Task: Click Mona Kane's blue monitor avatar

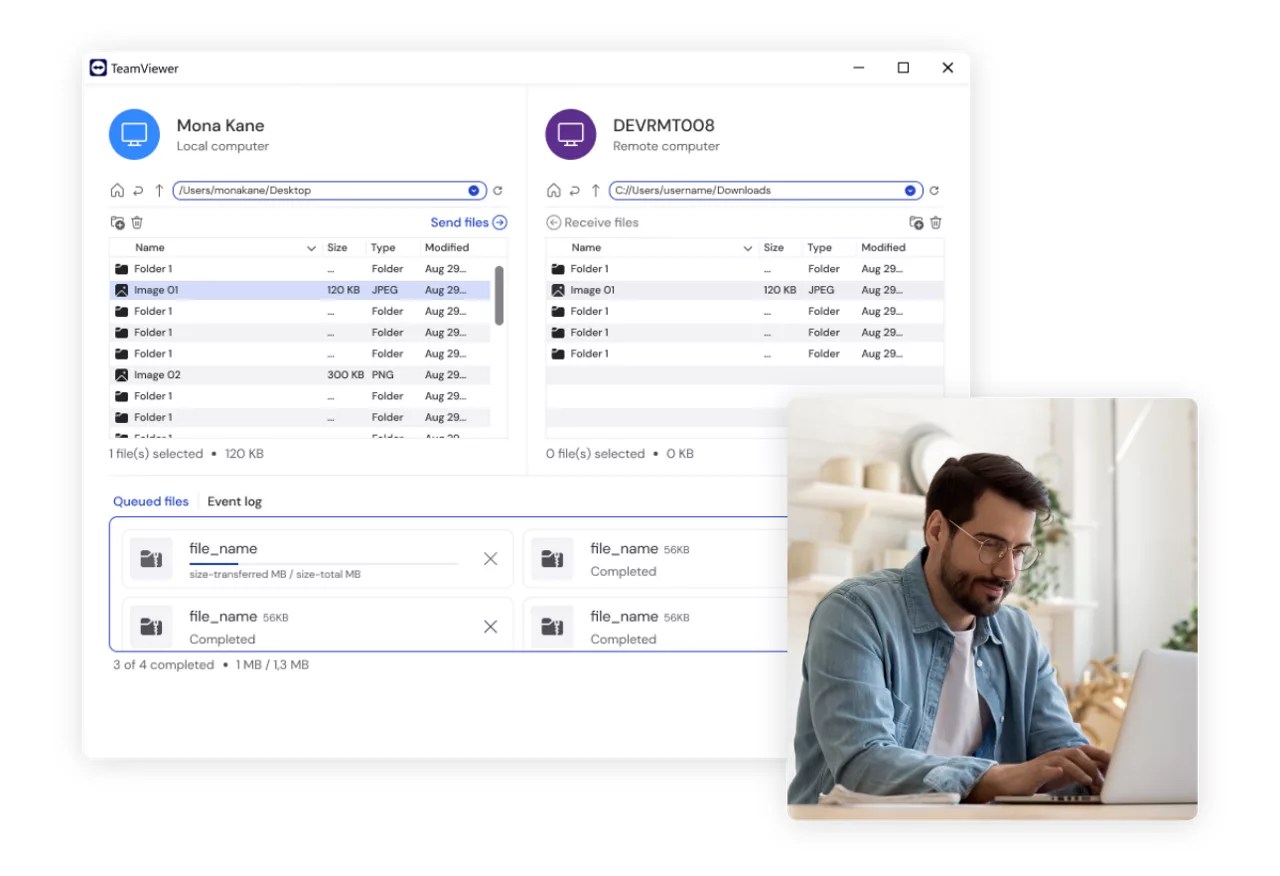Action: [x=134, y=134]
